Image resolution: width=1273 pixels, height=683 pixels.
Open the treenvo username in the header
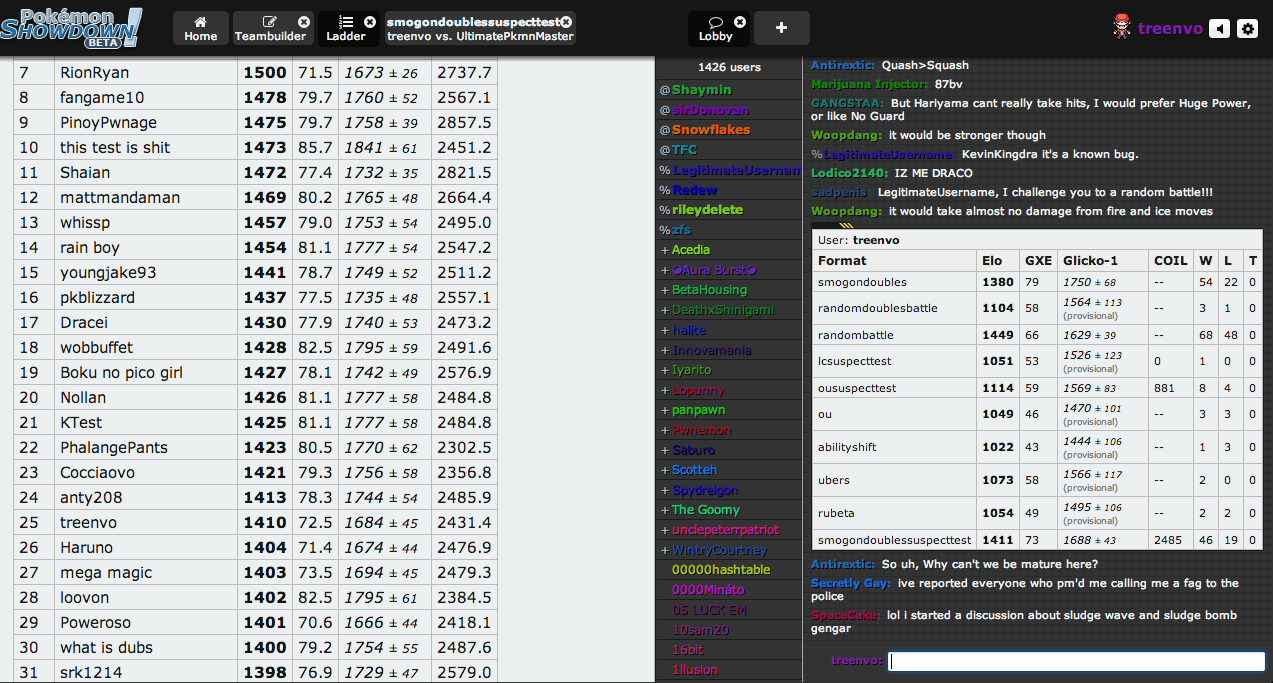click(x=1170, y=29)
